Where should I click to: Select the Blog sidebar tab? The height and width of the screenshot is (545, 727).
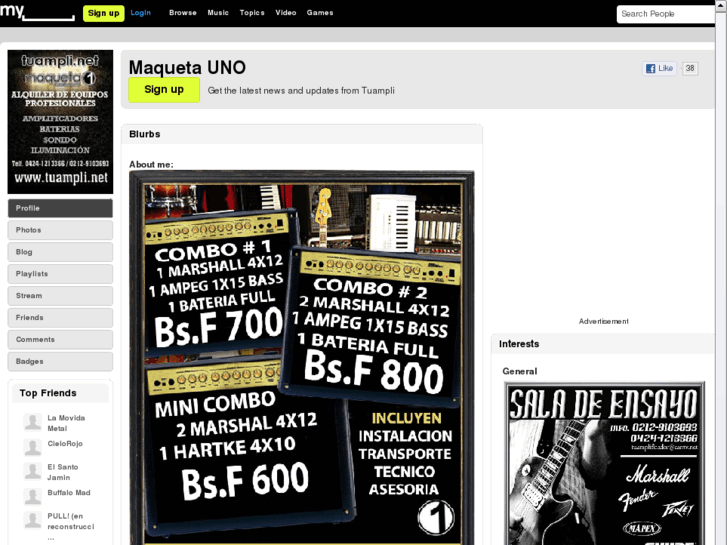[x=60, y=252]
